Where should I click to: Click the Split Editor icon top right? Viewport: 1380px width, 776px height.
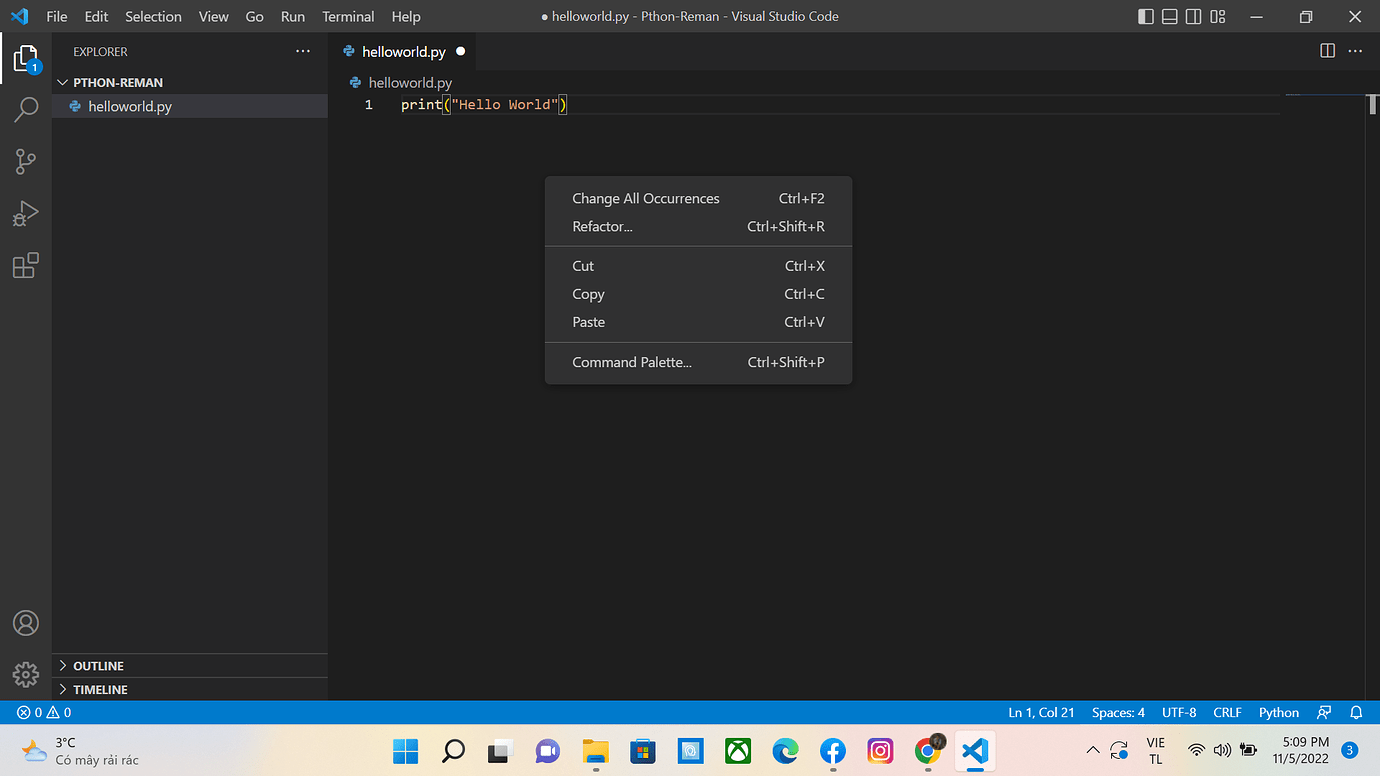1326,50
